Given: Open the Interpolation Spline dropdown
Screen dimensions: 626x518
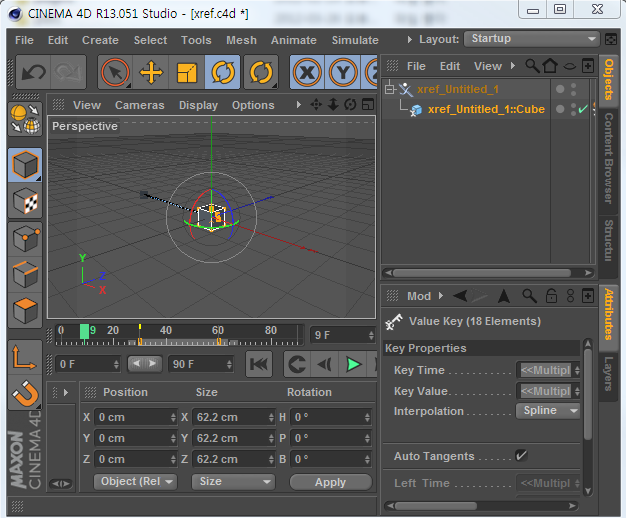Looking at the screenshot, I should (x=548, y=411).
